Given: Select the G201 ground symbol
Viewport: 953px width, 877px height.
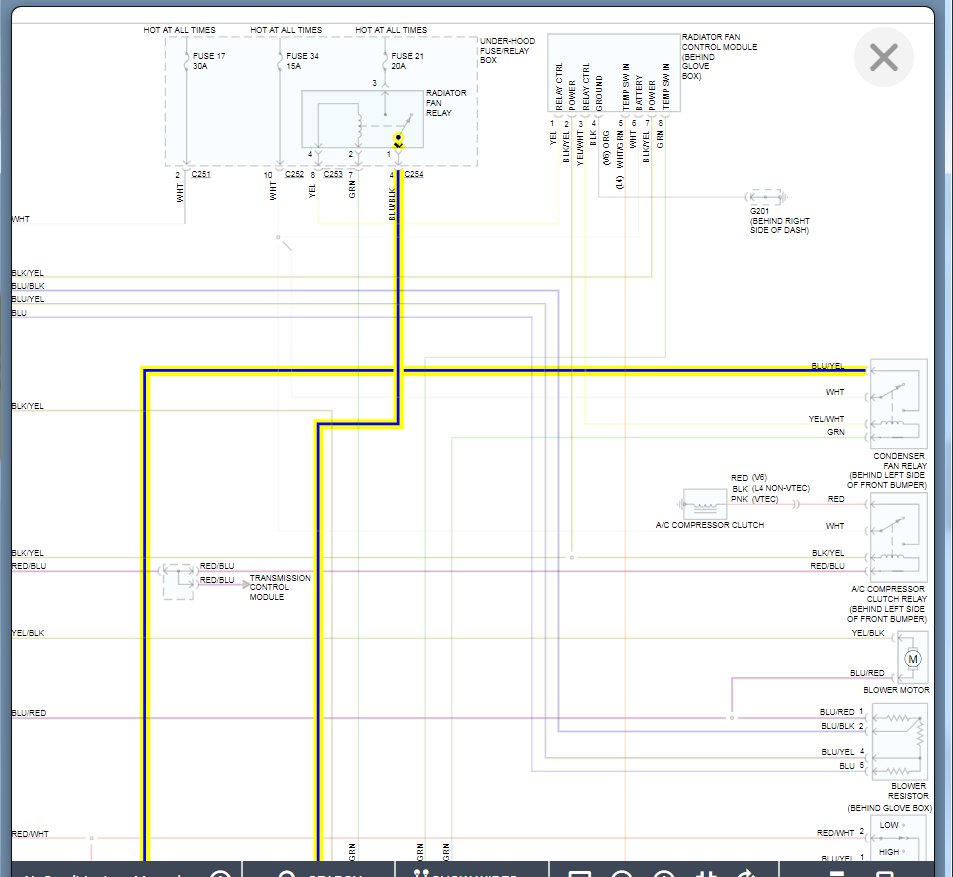Looking at the screenshot, I should tap(766, 197).
